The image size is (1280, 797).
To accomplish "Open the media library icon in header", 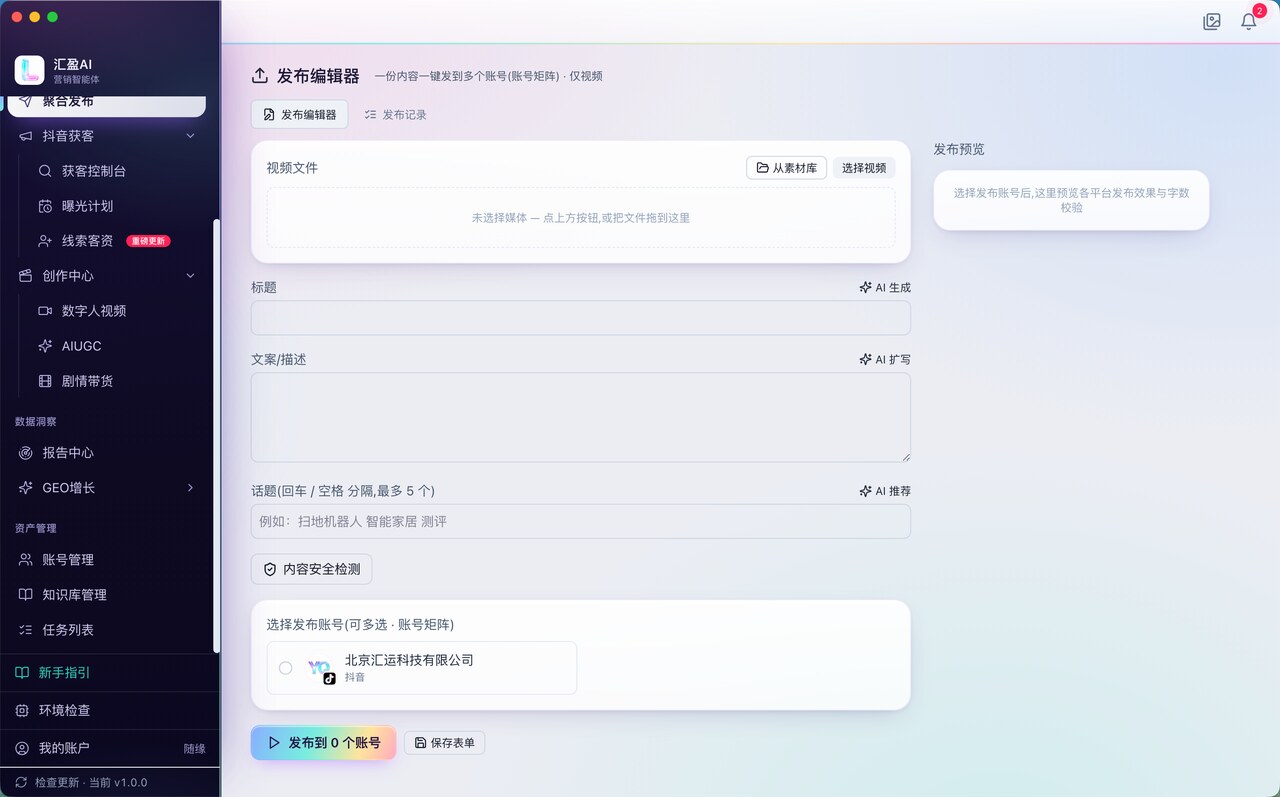I will [x=1212, y=21].
